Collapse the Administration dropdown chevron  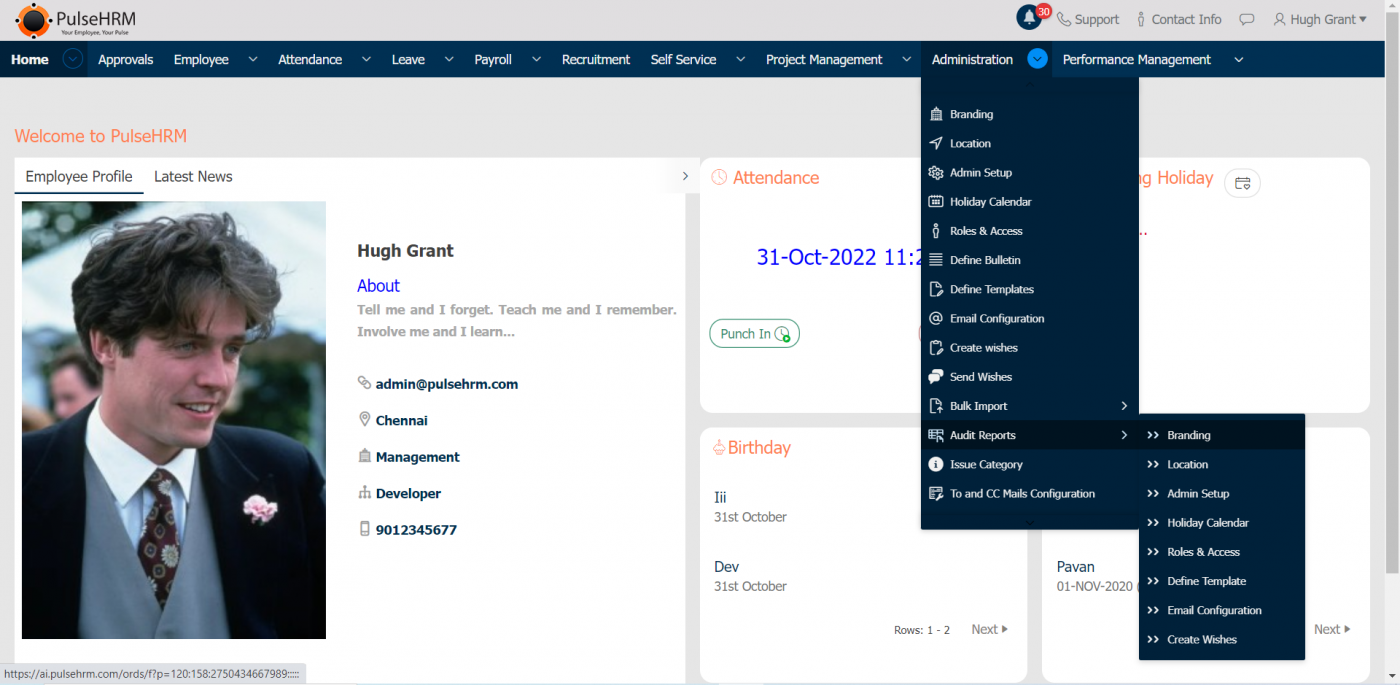pyautogui.click(x=1037, y=60)
